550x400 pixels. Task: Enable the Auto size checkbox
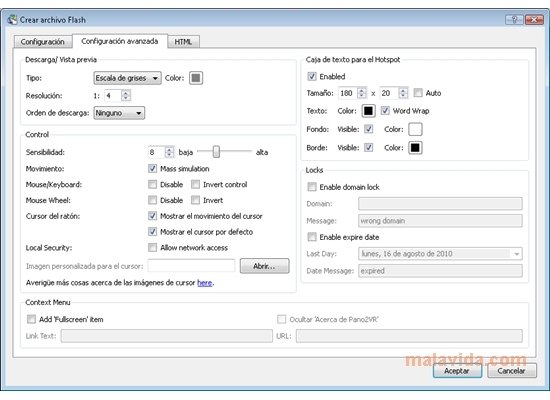tap(418, 93)
